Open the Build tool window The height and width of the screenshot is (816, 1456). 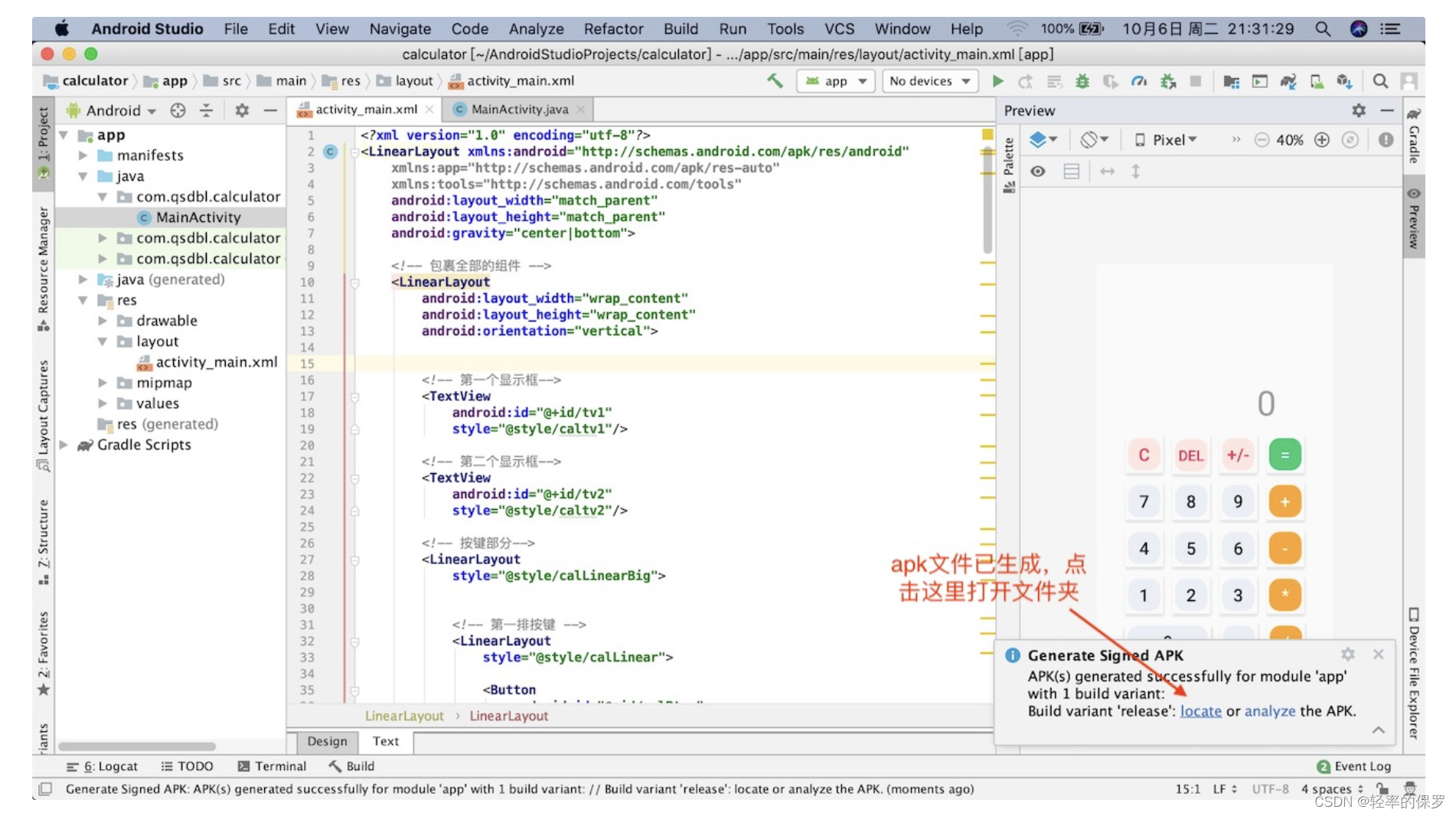(x=351, y=766)
